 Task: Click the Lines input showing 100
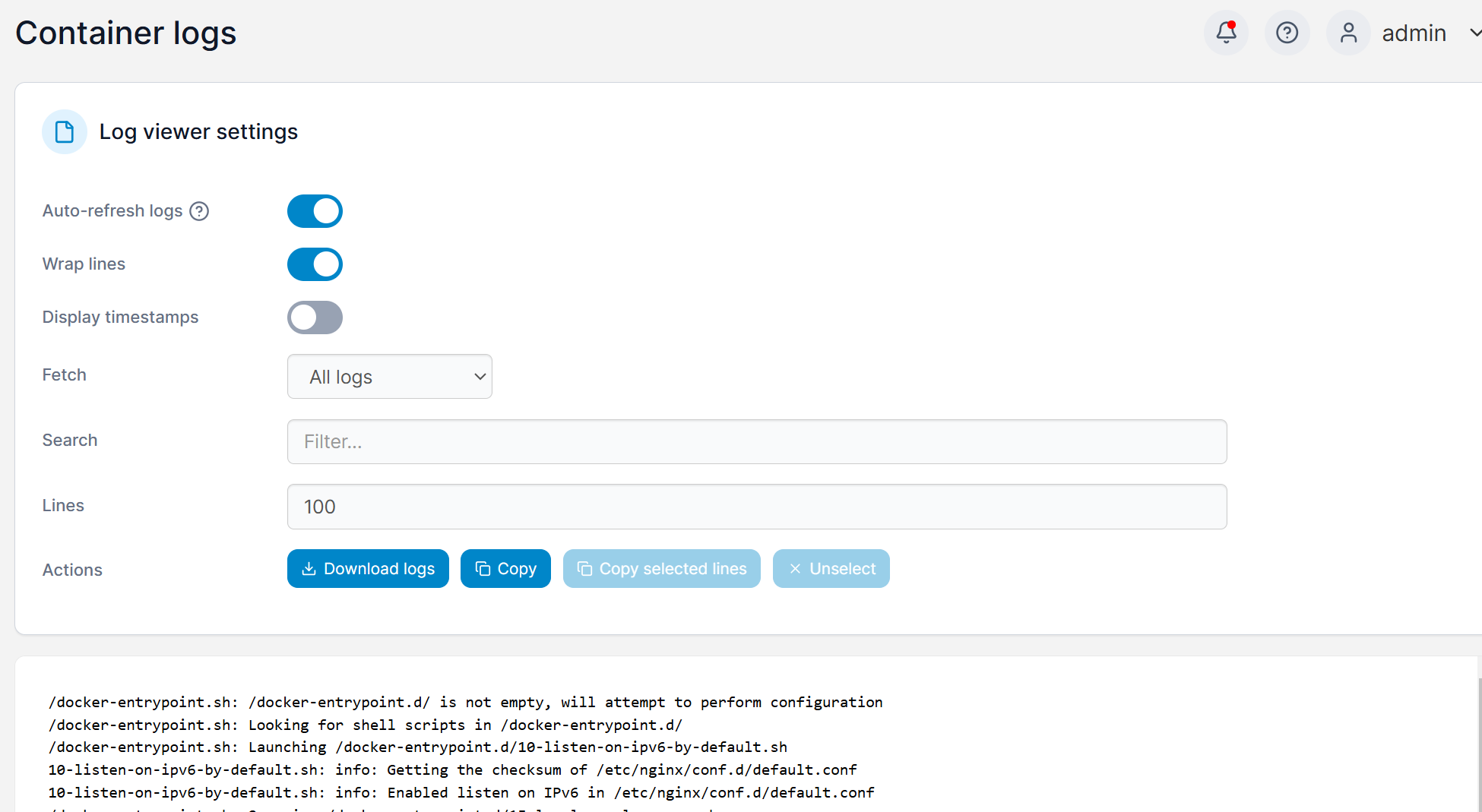756,507
